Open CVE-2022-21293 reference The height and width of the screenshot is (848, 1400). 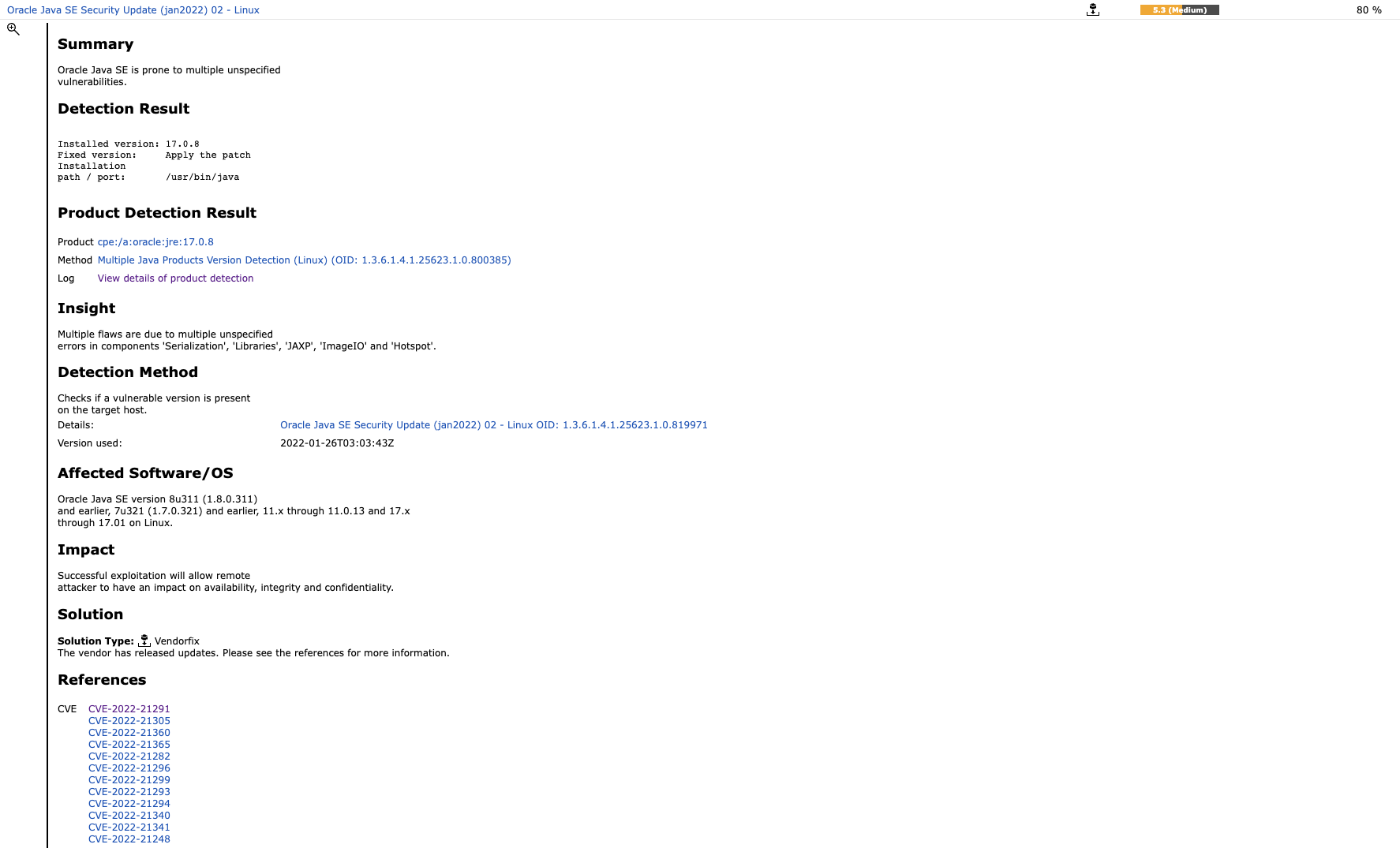(x=129, y=792)
